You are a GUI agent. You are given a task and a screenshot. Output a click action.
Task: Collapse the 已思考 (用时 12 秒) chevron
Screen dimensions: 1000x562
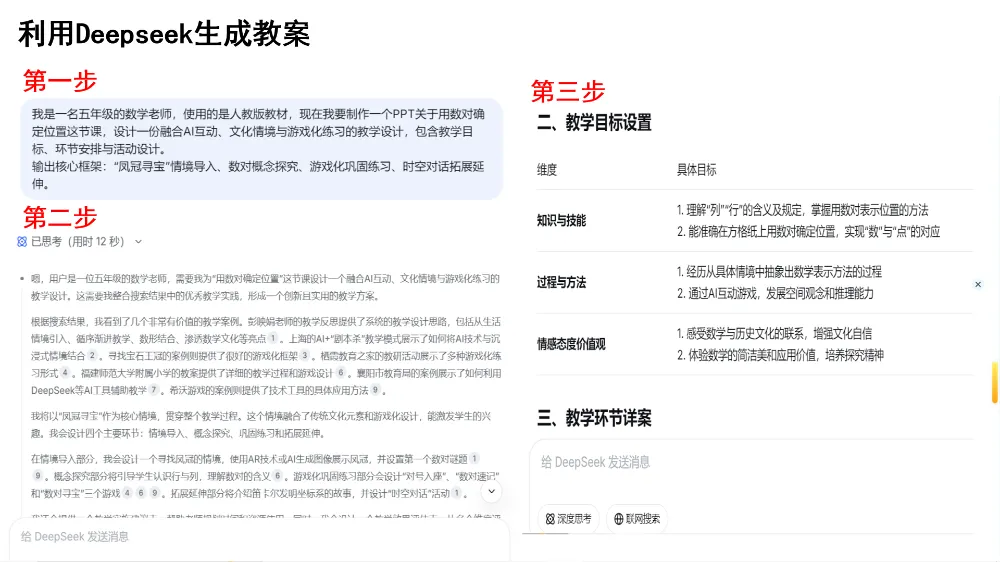[138, 242]
